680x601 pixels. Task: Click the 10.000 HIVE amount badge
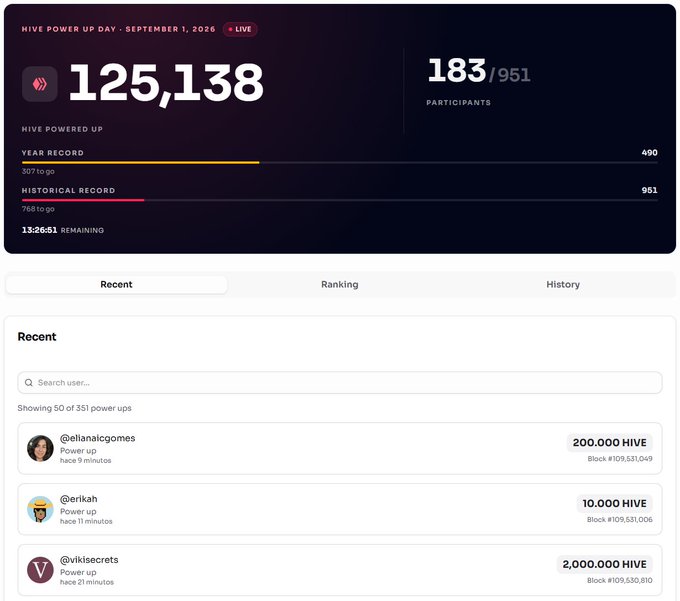614,503
